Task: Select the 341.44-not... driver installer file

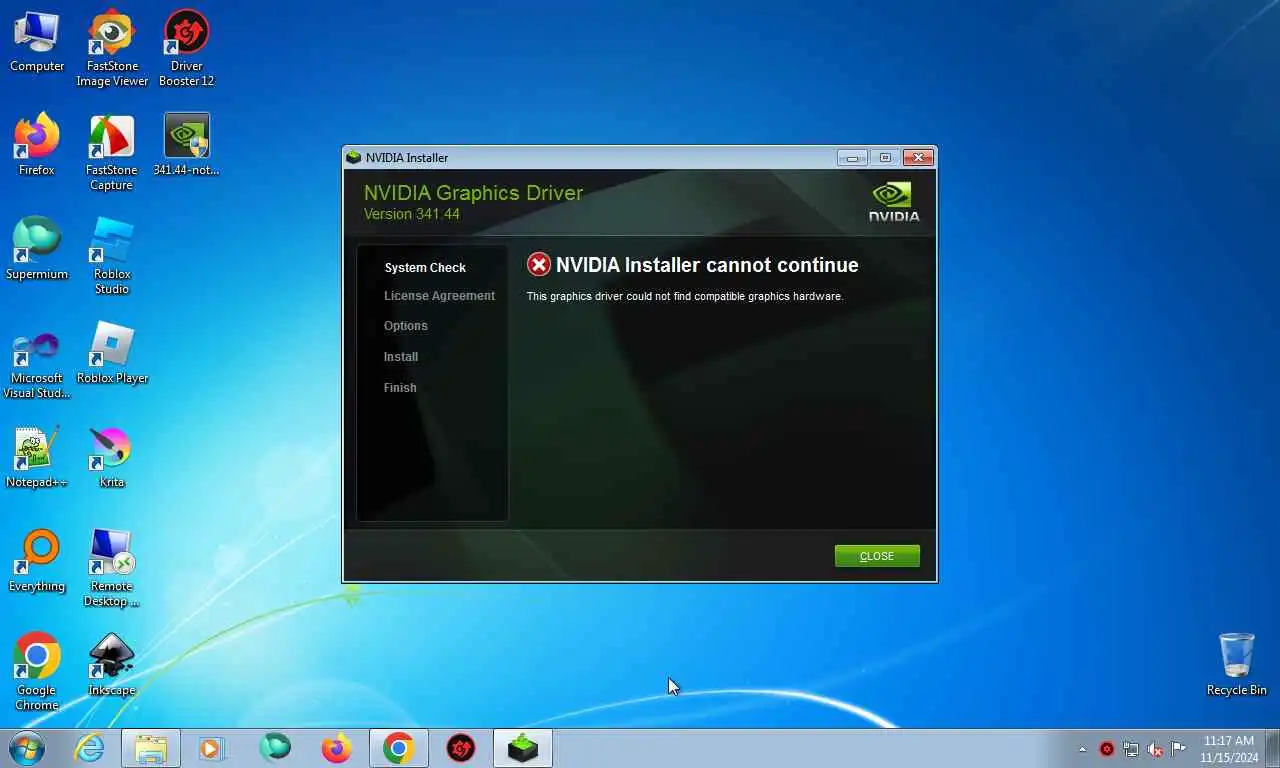Action: point(187,146)
